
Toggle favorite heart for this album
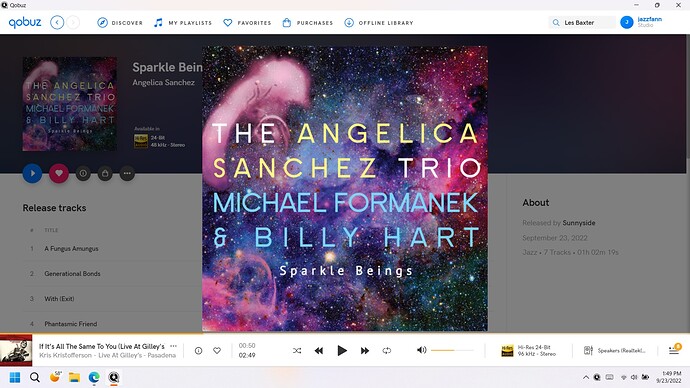[59, 173]
